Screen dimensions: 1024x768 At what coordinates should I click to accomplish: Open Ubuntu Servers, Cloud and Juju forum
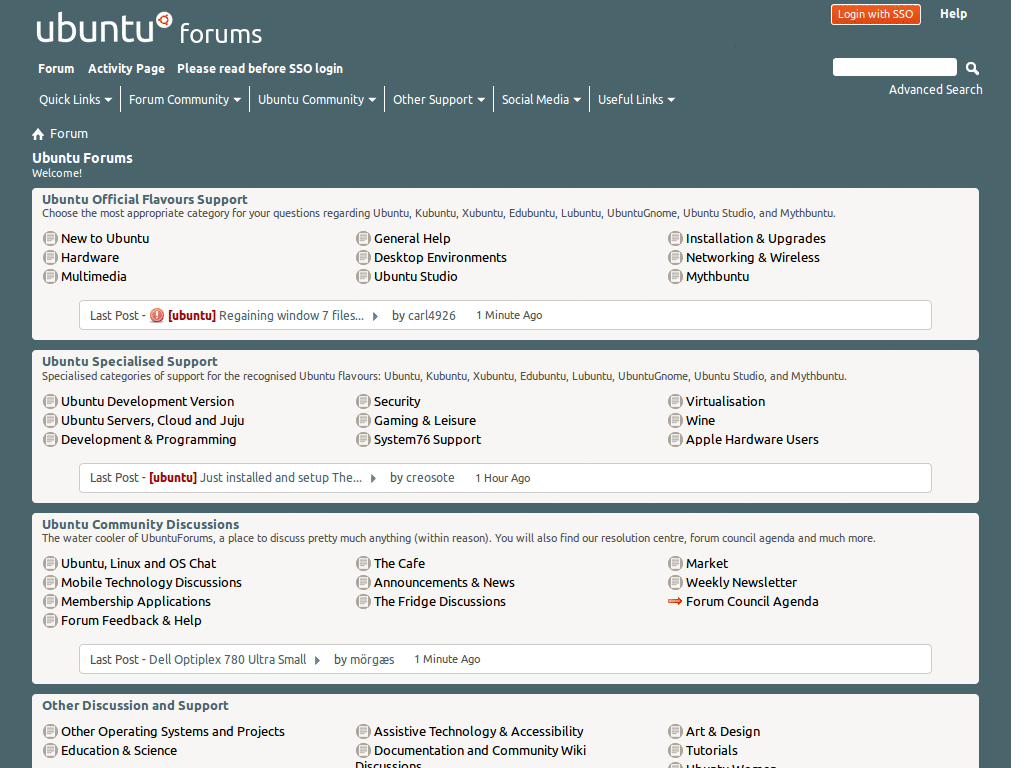tap(153, 421)
